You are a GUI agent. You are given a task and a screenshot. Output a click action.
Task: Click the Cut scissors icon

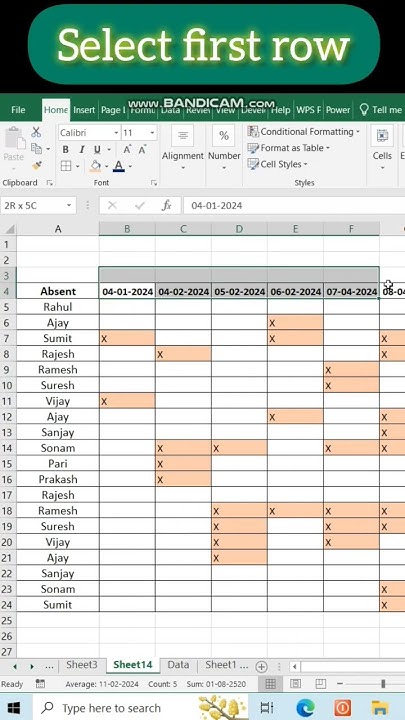[x=36, y=133]
